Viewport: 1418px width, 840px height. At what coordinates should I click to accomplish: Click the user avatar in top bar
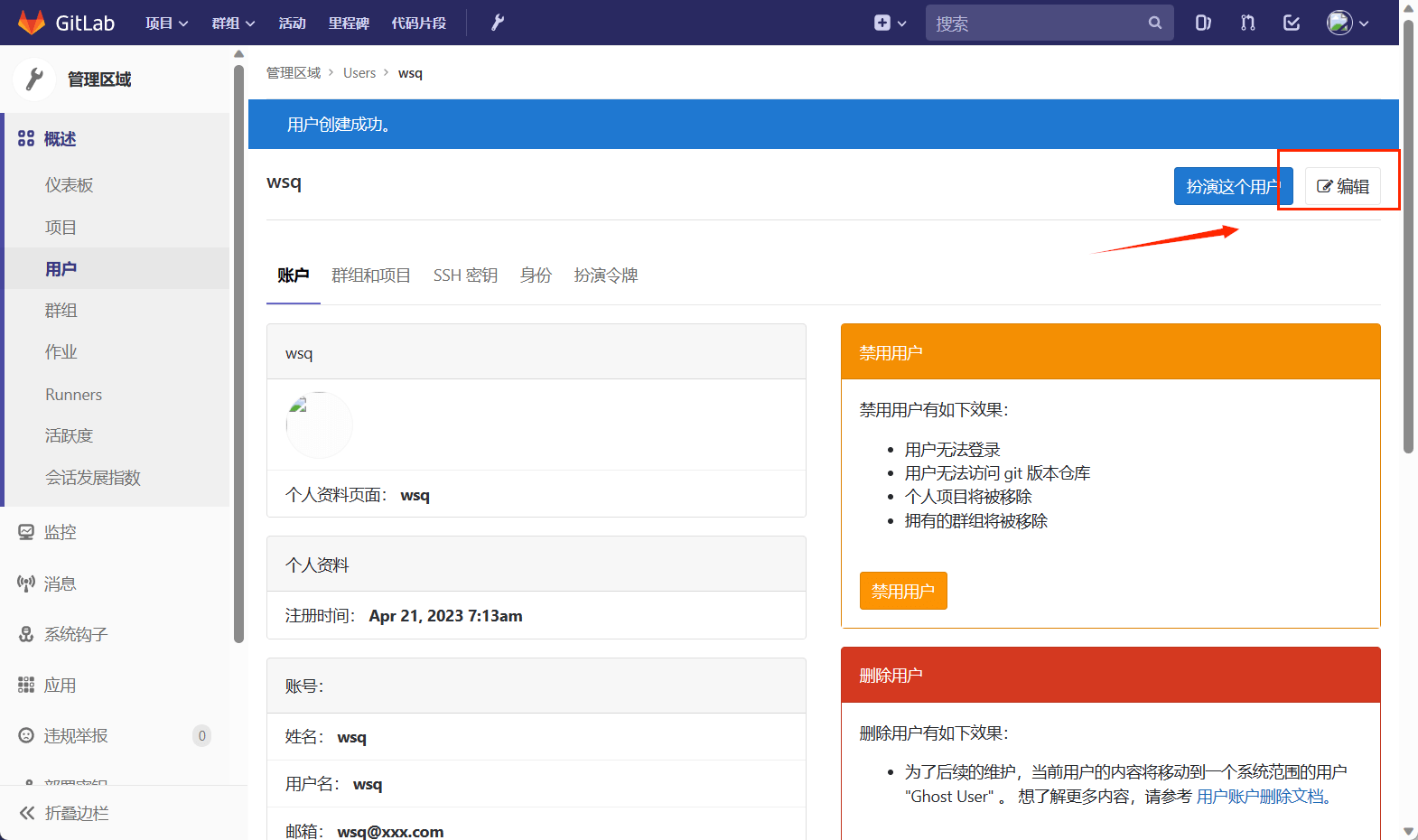click(1339, 23)
